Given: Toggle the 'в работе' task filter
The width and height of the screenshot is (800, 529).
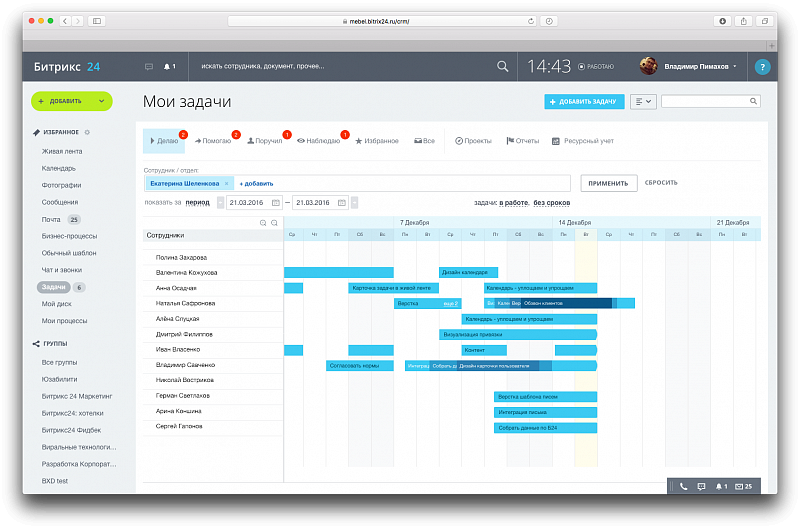Looking at the screenshot, I should point(513,203).
